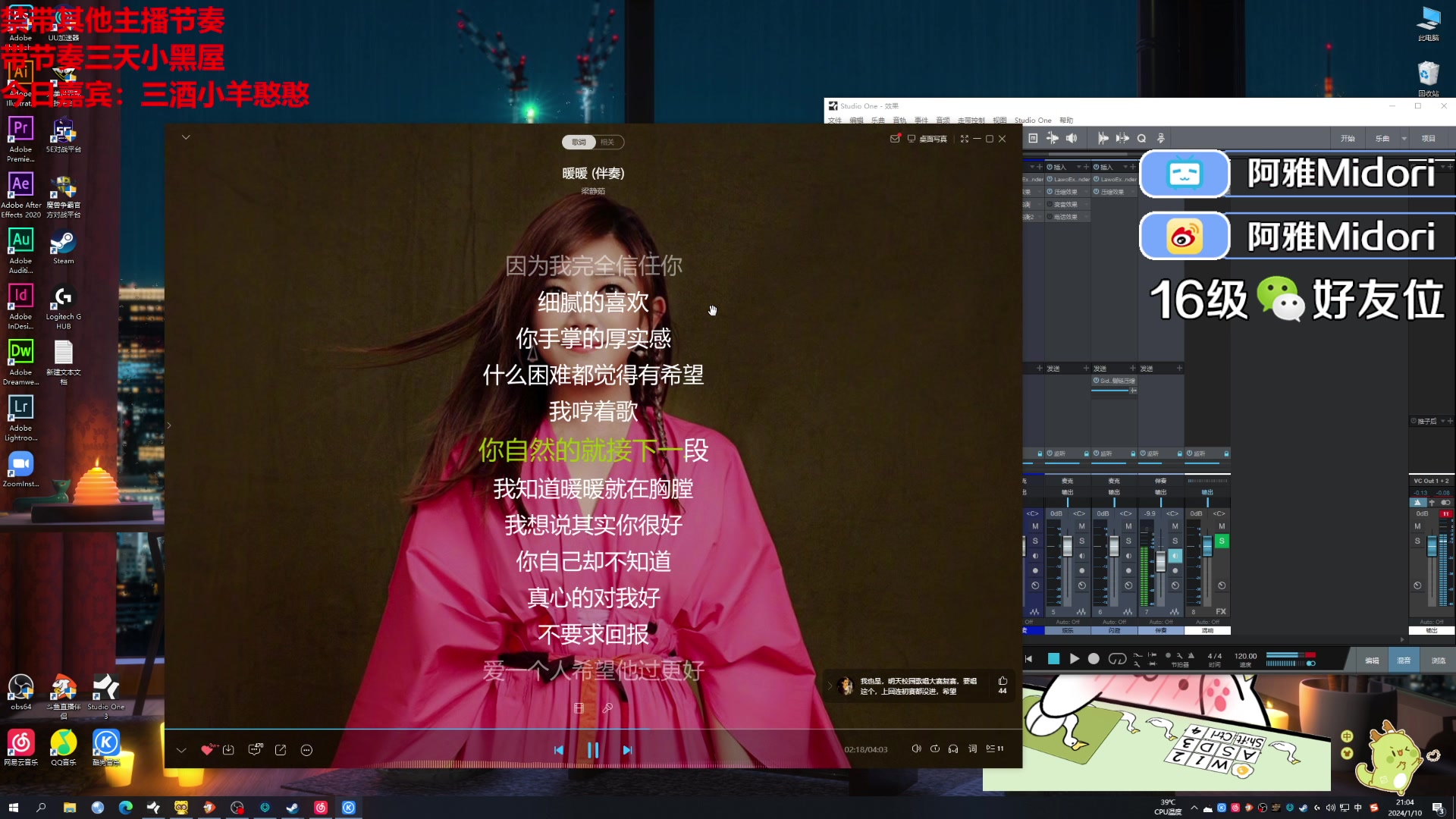Open the mail icon in the player header
This screenshot has height=819, width=1456.
coord(895,139)
